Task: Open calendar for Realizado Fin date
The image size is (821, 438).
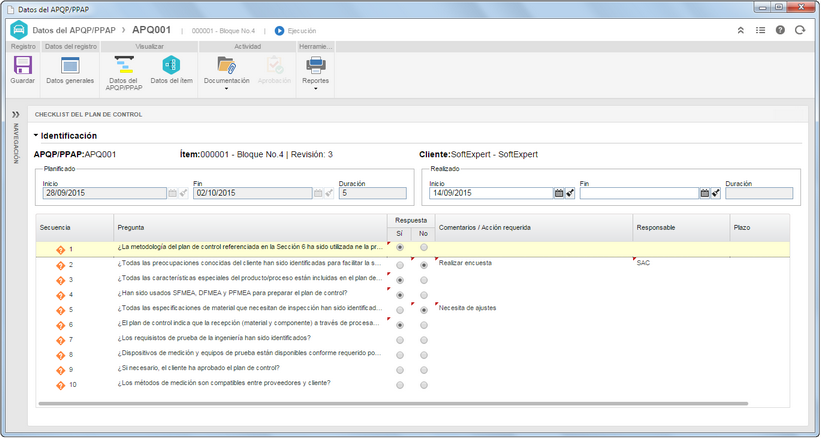Action: [705, 193]
